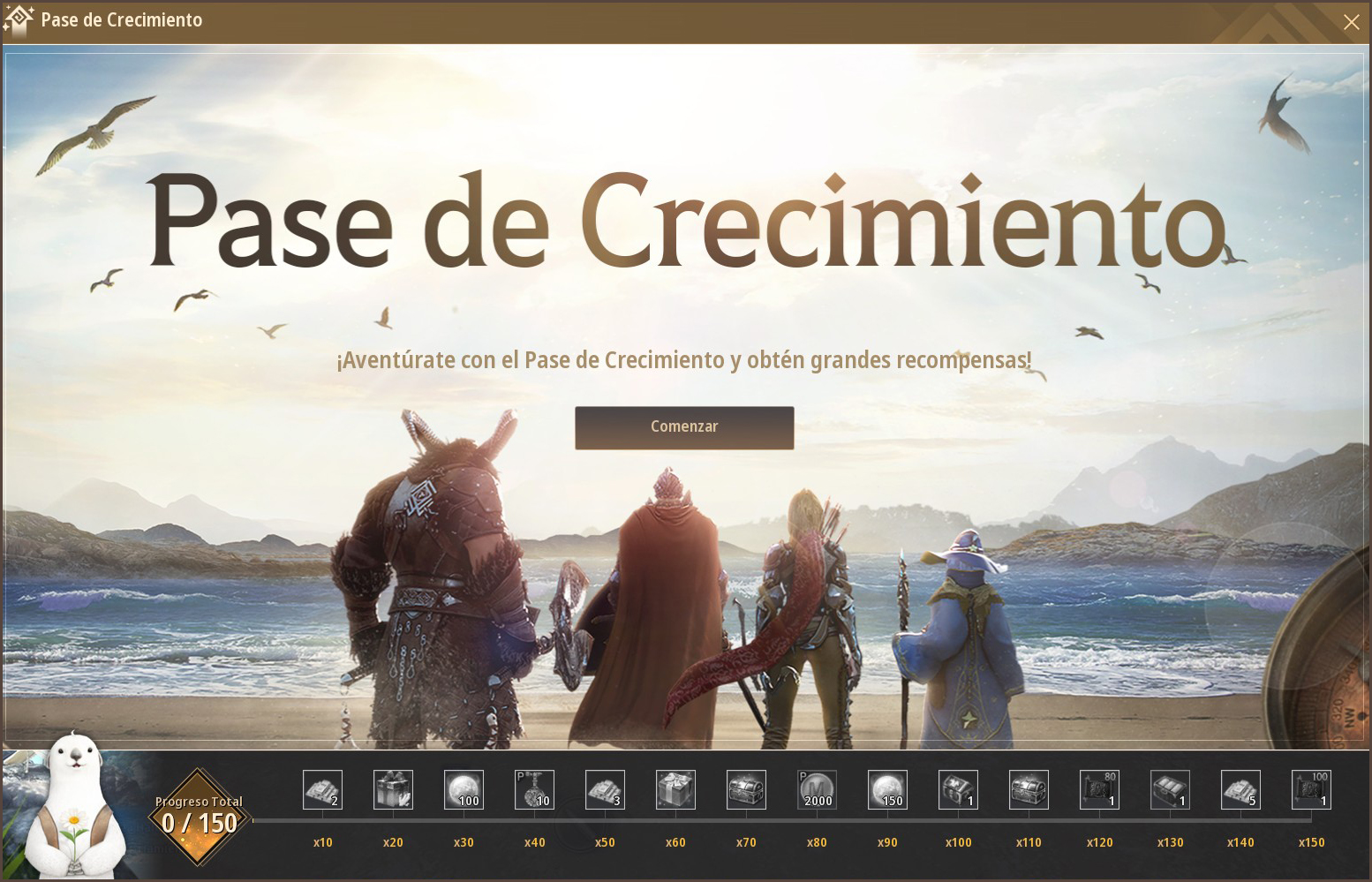Click the x40 milestone label
Viewport: 1372px width, 882px height.
(534, 842)
